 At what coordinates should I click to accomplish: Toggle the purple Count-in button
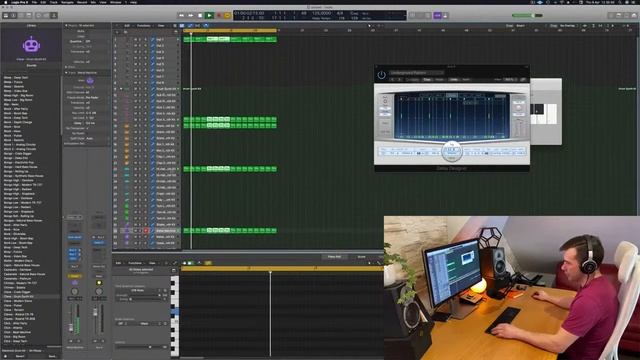[438, 16]
